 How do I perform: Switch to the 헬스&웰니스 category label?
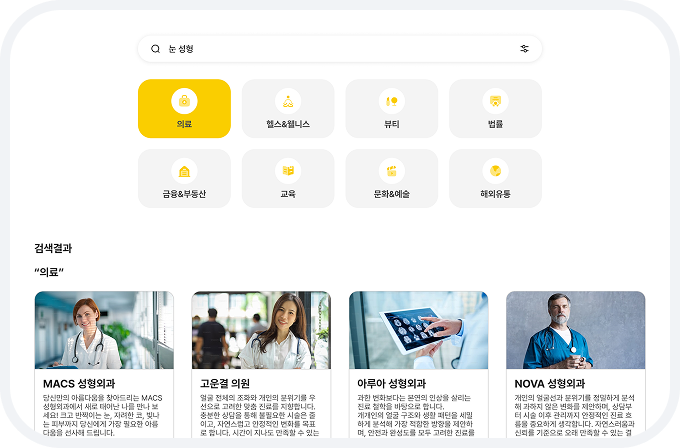pos(288,124)
